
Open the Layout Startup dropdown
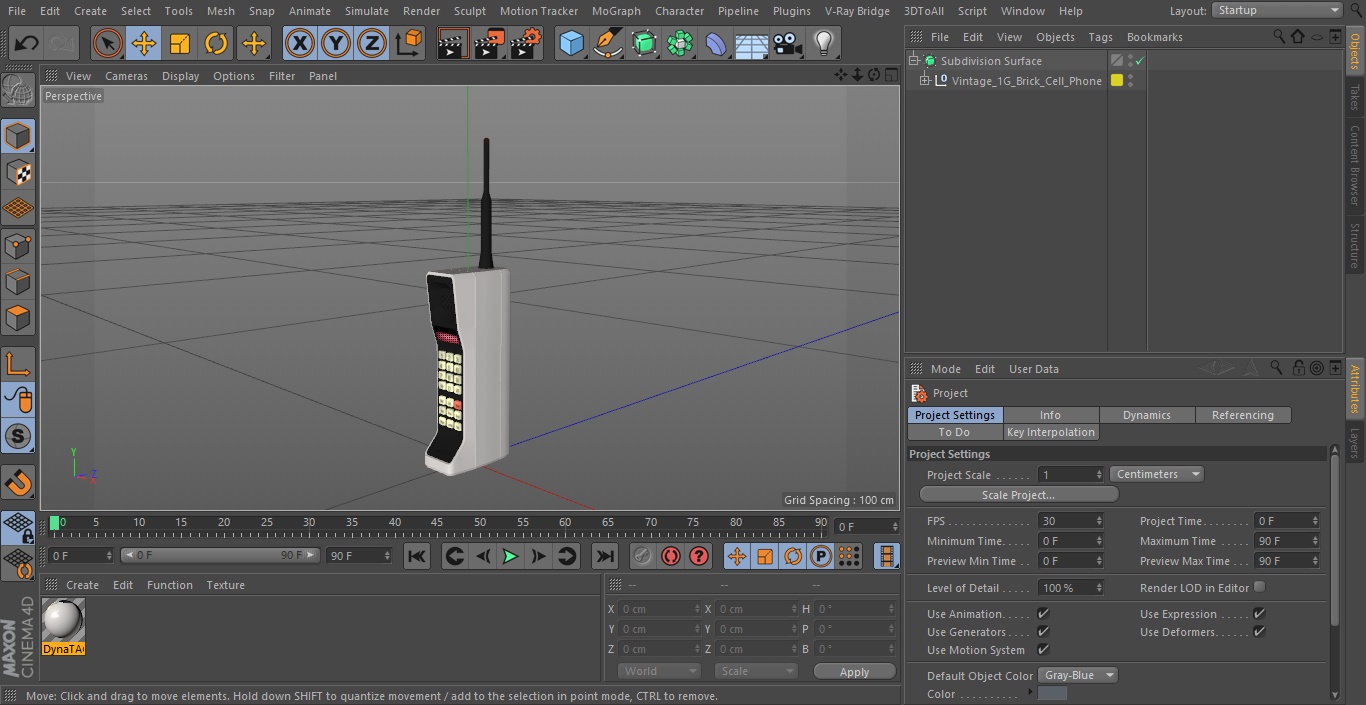click(x=1277, y=10)
